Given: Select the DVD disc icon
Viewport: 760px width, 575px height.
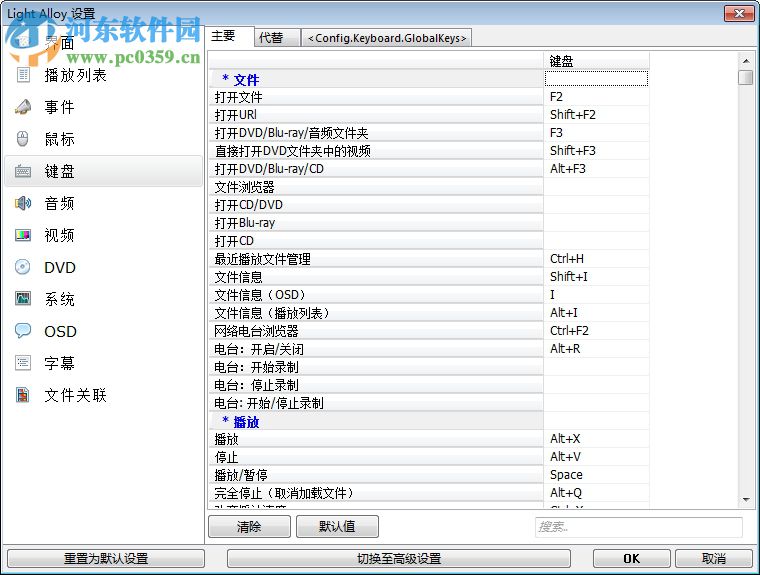Looking at the screenshot, I should tap(23, 267).
